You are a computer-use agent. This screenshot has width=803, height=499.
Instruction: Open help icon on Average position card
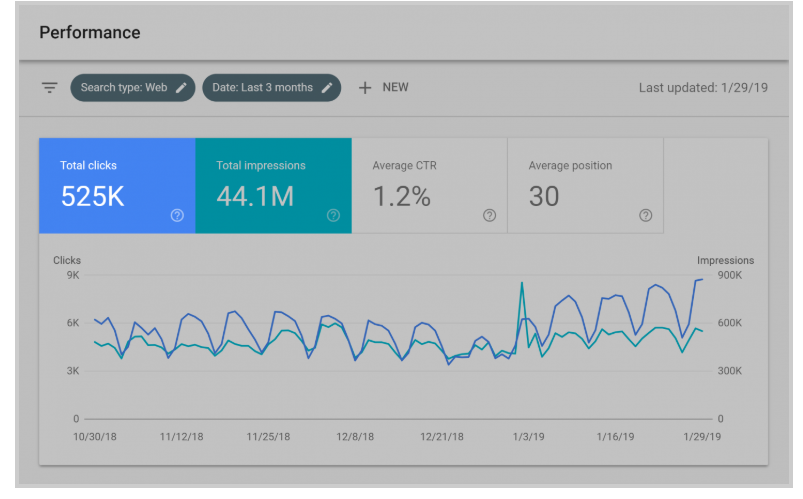tap(646, 215)
